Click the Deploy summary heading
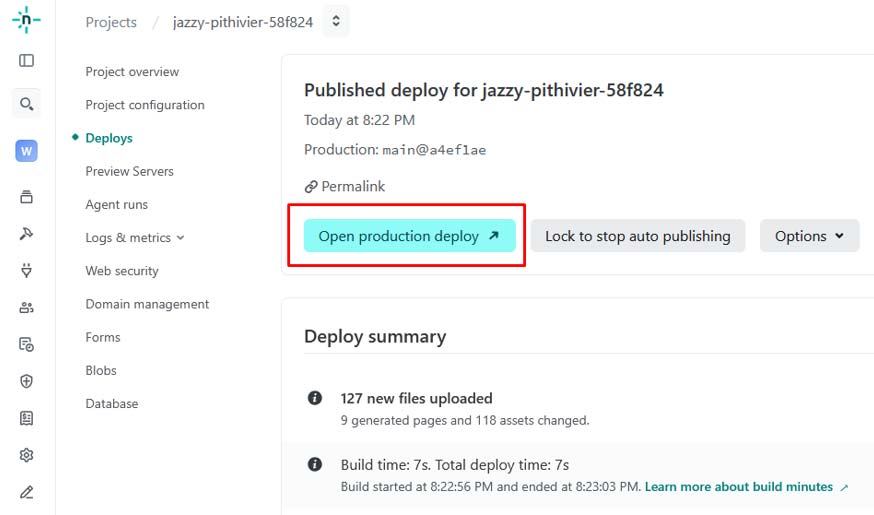This screenshot has height=515, width=874. point(375,337)
